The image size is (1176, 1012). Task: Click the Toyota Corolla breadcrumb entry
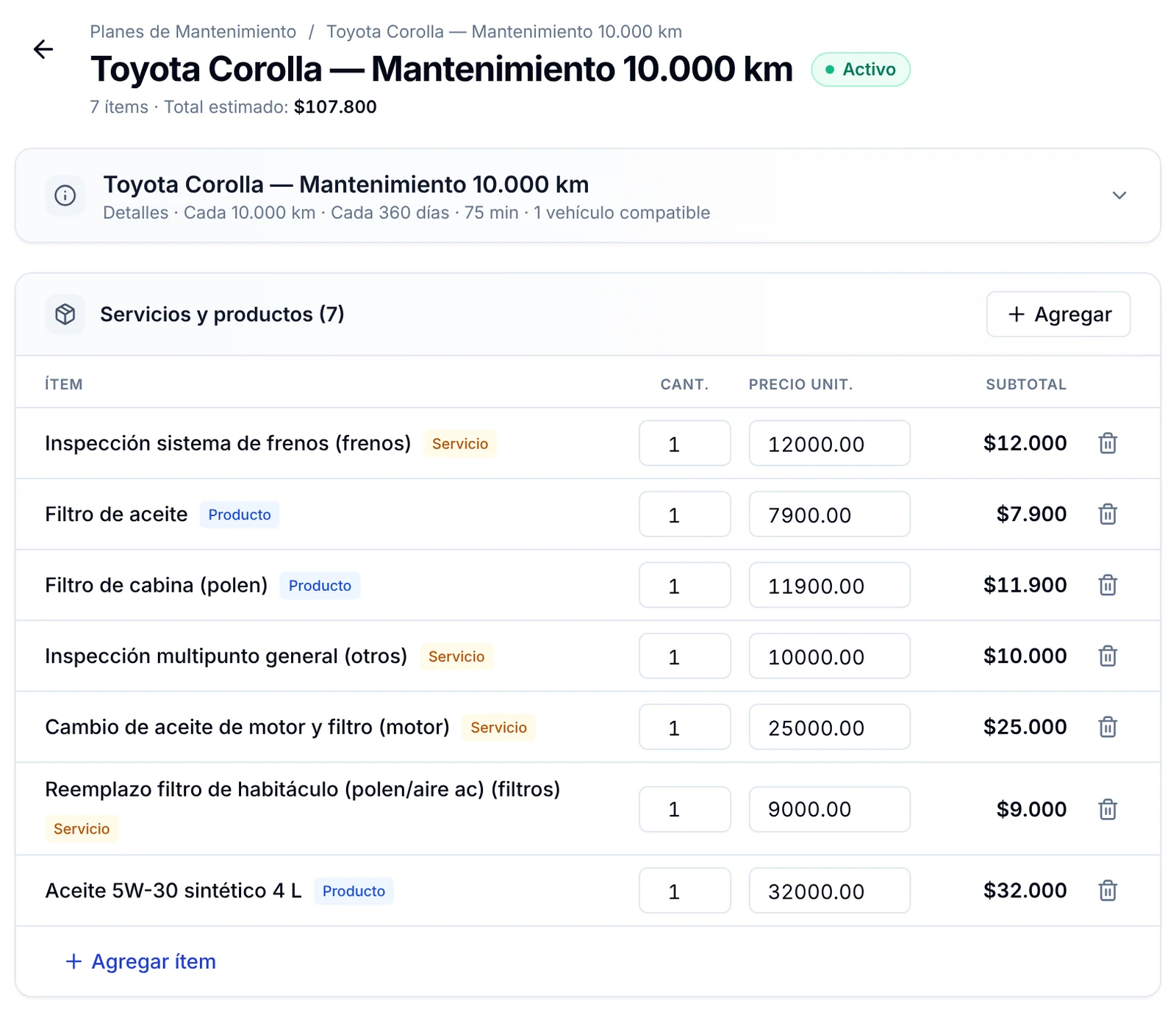(x=504, y=32)
